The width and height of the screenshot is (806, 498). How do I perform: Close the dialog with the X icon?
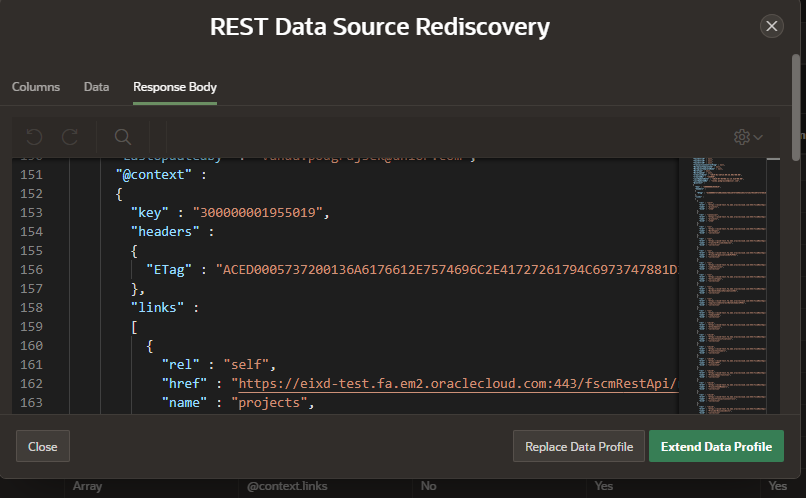point(771,27)
